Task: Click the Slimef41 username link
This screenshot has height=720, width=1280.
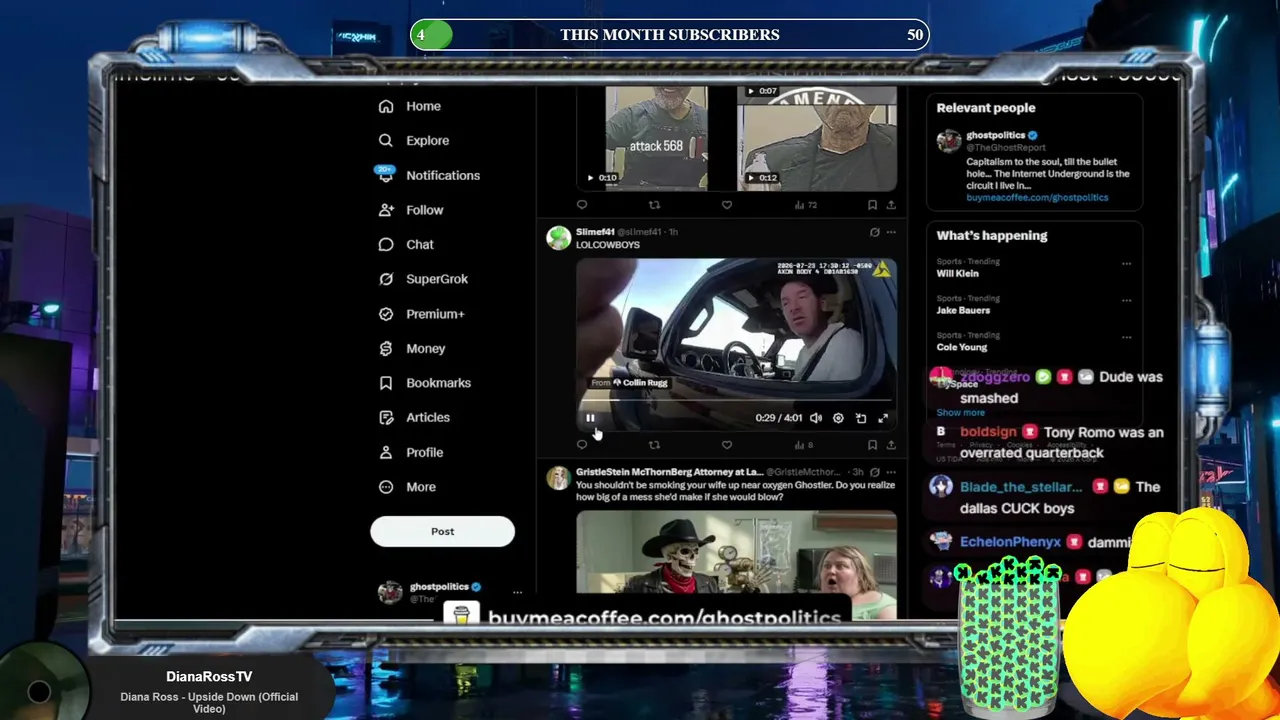Action: click(595, 232)
